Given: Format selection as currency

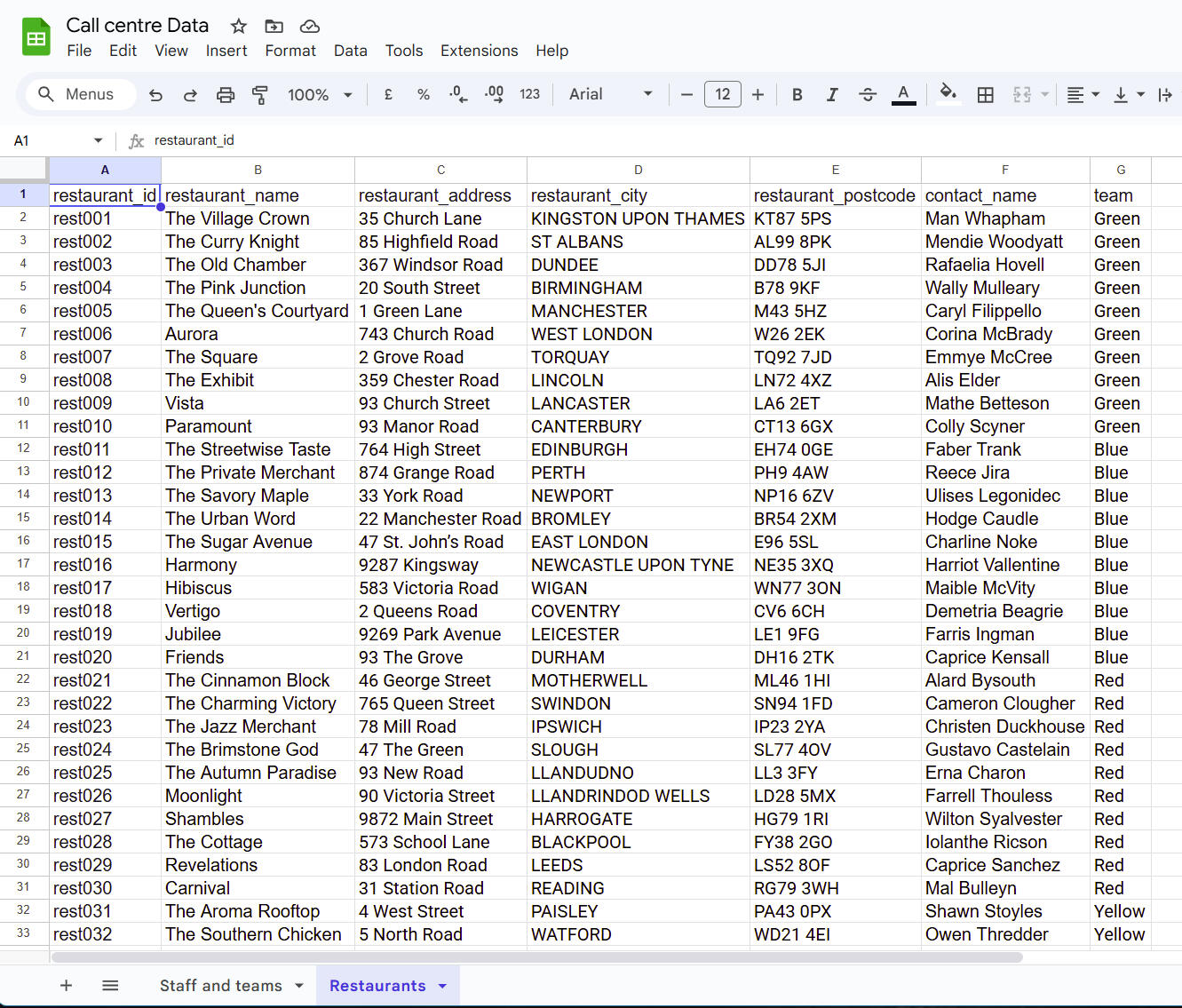Looking at the screenshot, I should tap(388, 94).
